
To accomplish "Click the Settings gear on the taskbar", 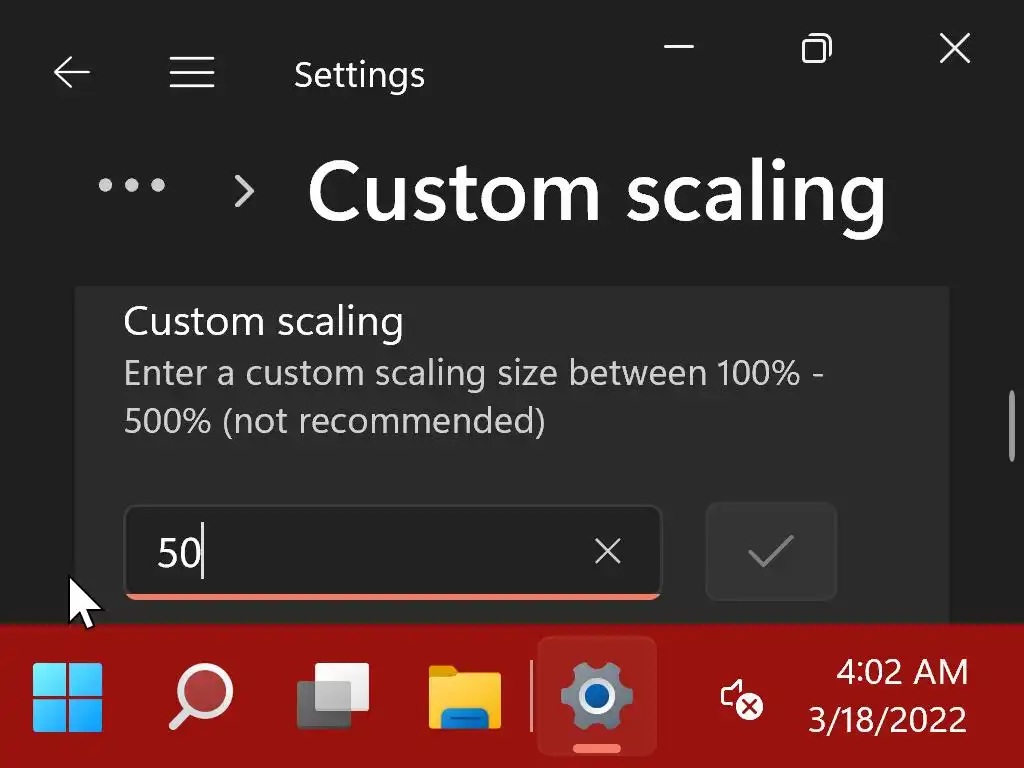I will click(x=597, y=697).
